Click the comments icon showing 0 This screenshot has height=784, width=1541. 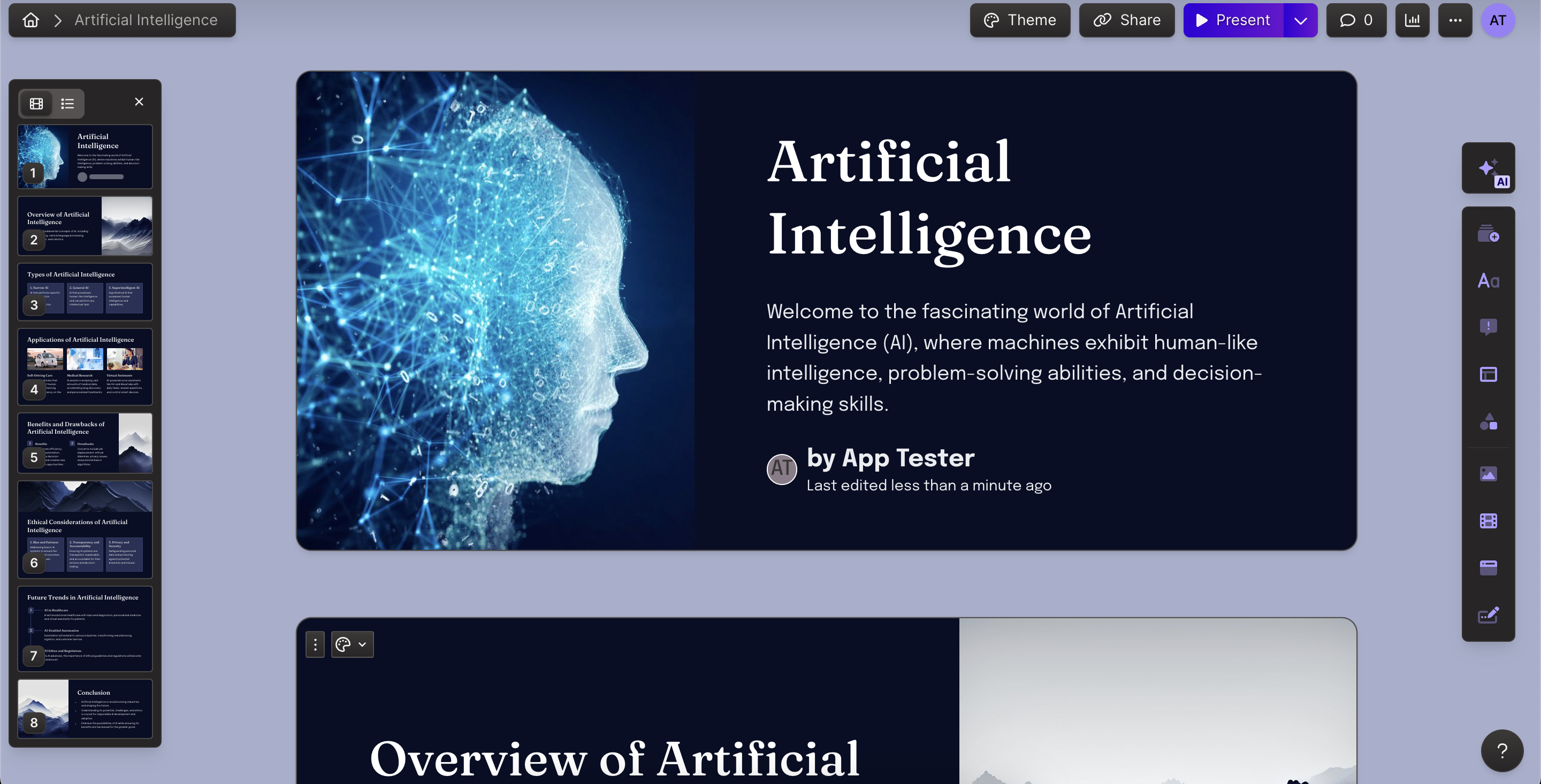[x=1355, y=19]
